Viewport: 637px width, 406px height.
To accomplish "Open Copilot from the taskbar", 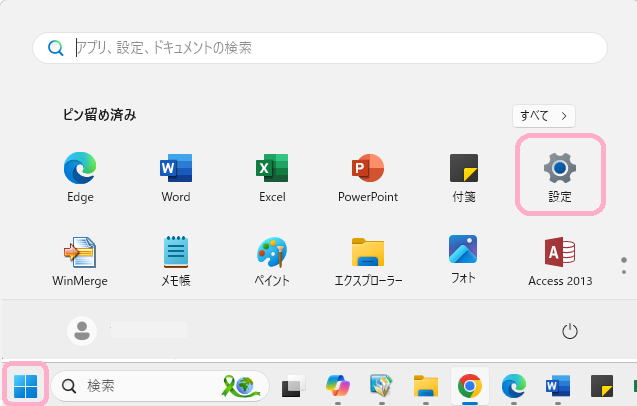I will point(338,385).
